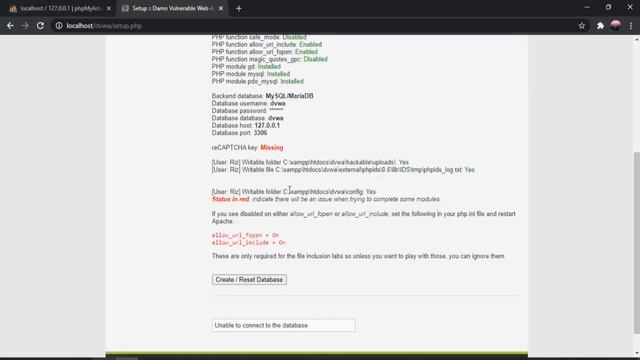This screenshot has width=640, height=360.
Task: Click 'PHP function allow_url_fopen: Enabled' line
Action: click(264, 52)
